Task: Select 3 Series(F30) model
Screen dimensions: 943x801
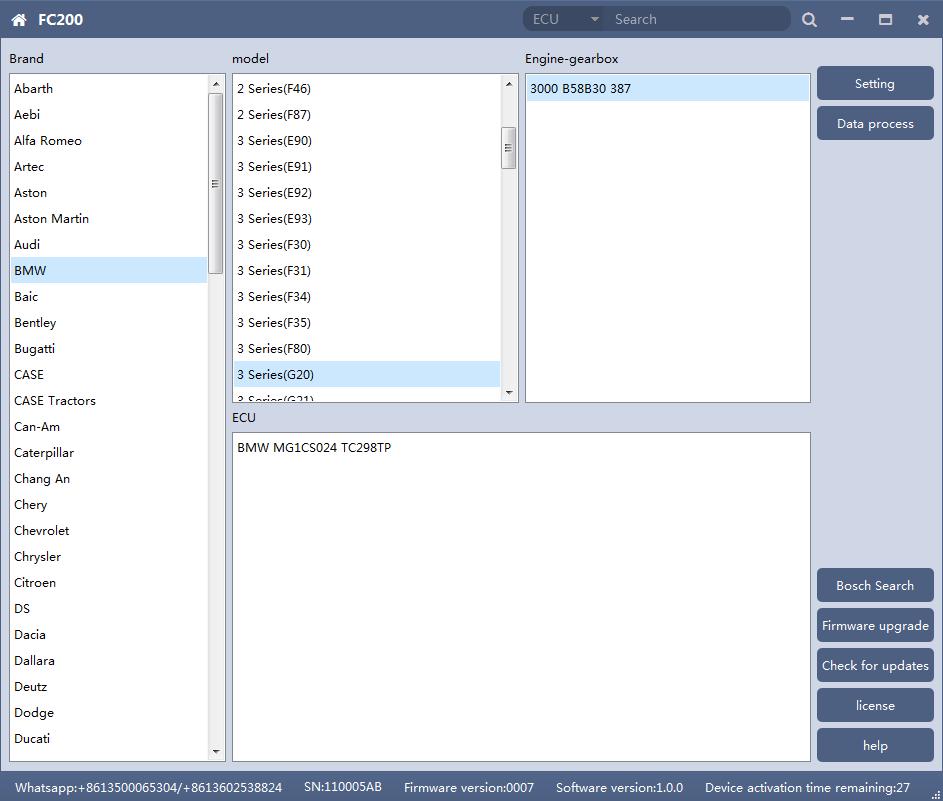Action: pos(274,245)
